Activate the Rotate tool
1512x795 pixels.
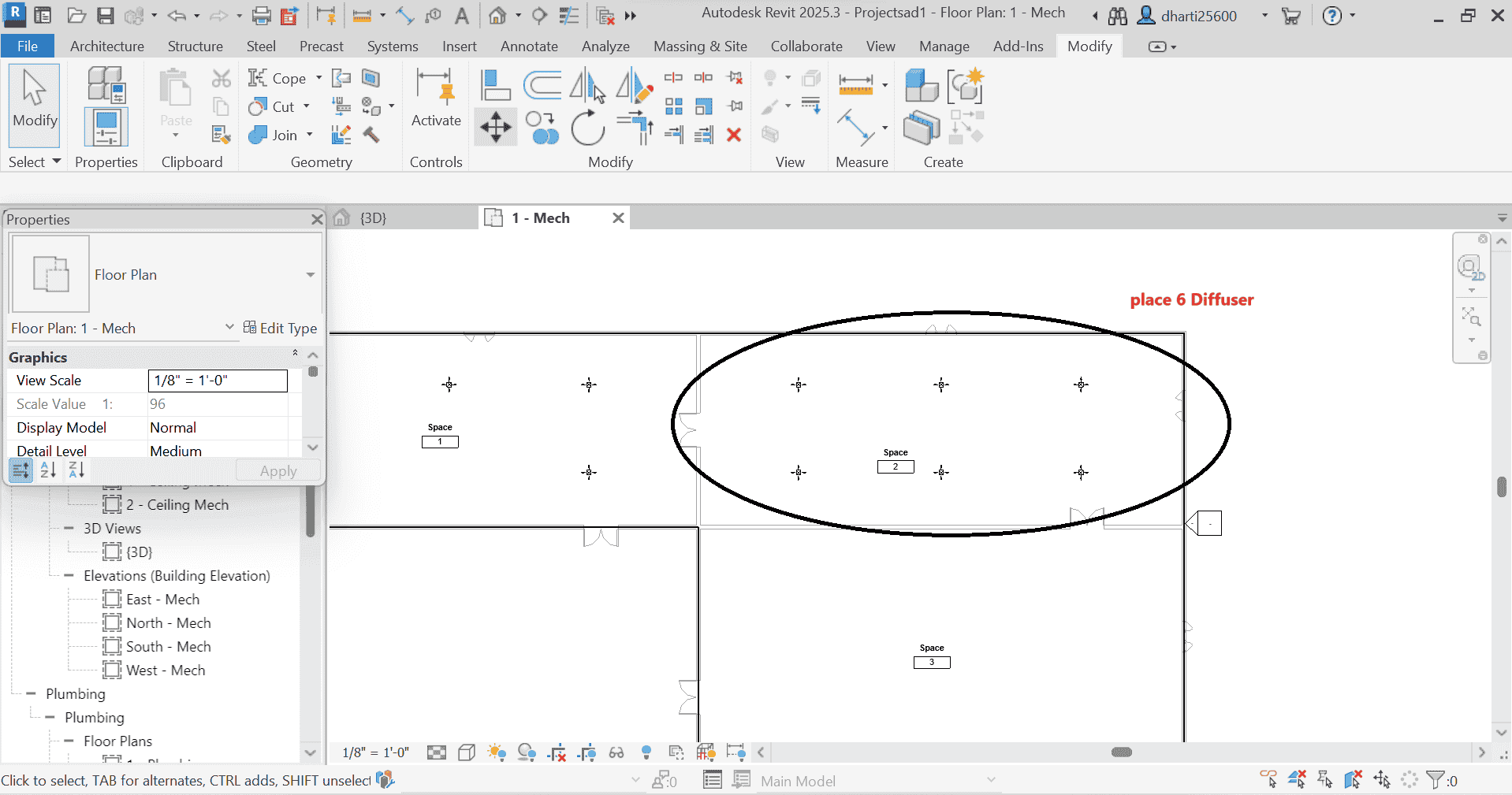(x=587, y=128)
